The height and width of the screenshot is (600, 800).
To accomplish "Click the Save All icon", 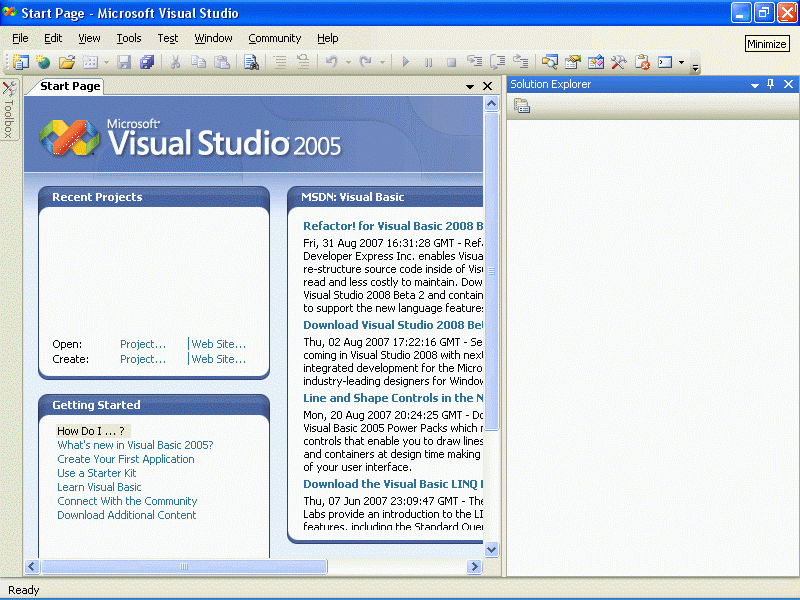I will pyautogui.click(x=147, y=62).
